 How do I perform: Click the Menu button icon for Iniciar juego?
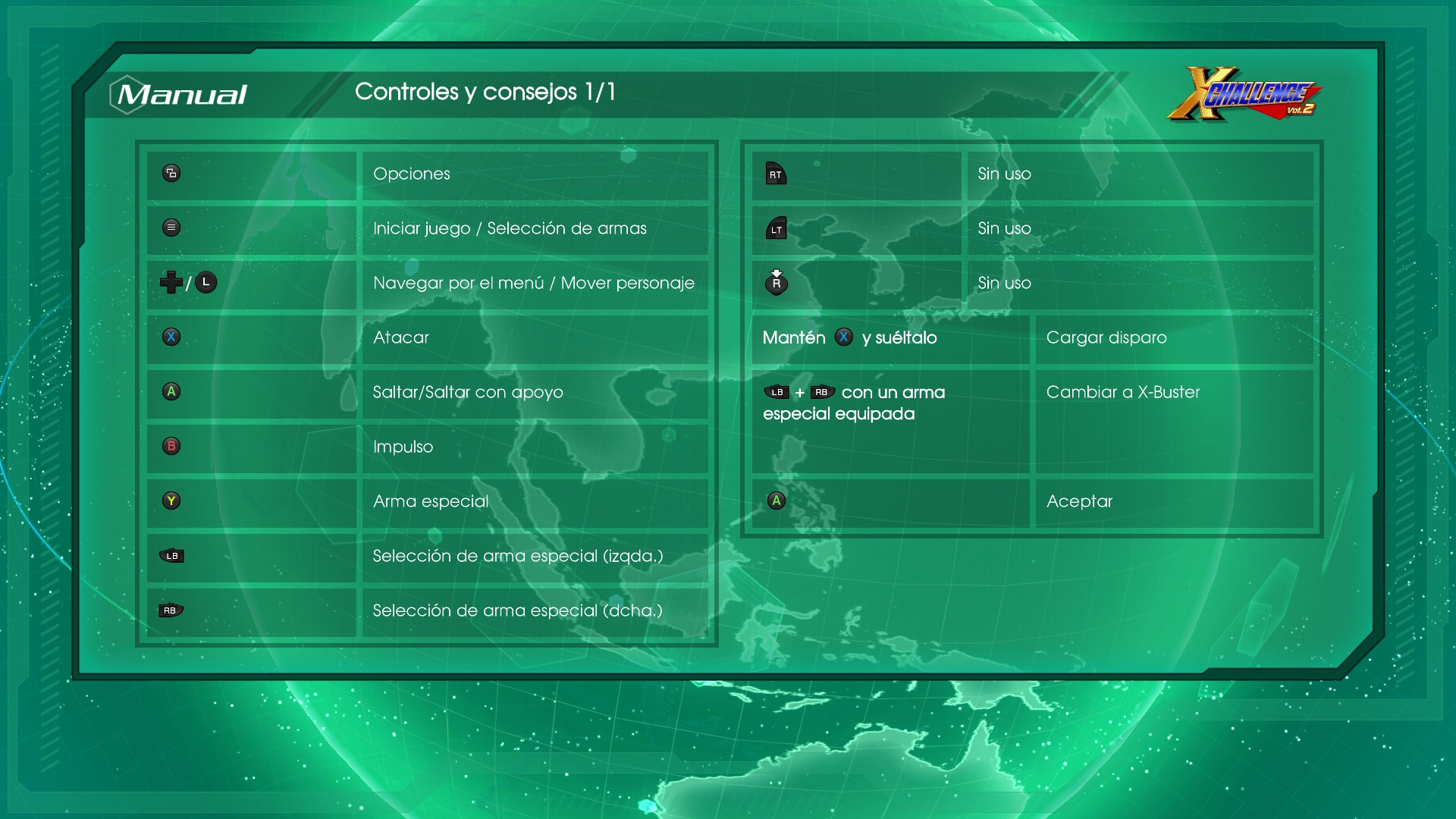click(171, 227)
